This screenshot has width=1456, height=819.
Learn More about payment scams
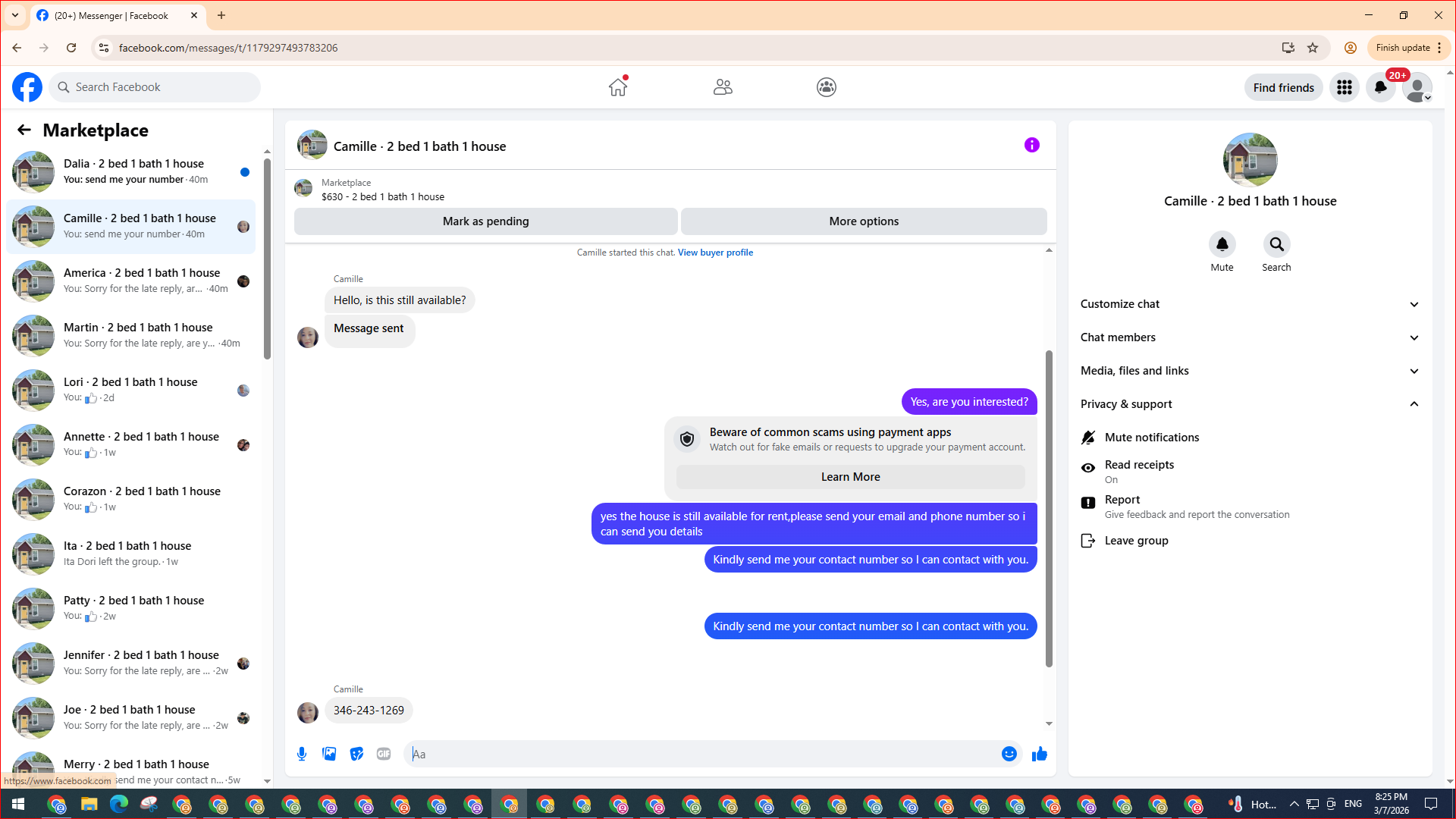pyautogui.click(x=850, y=477)
